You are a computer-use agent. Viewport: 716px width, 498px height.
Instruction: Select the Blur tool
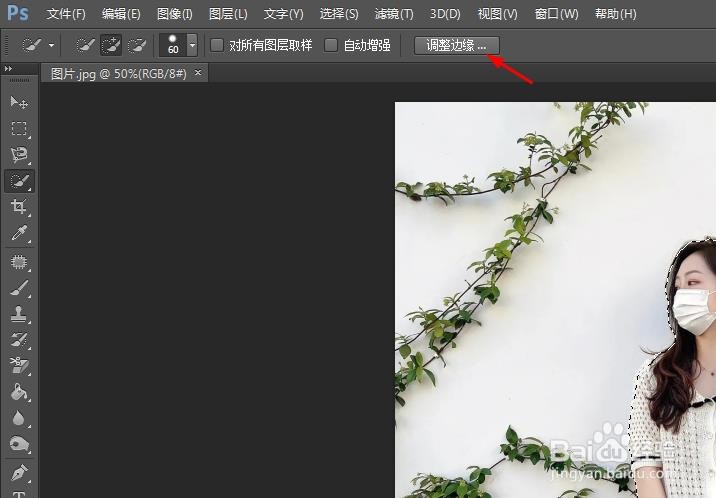(19, 418)
